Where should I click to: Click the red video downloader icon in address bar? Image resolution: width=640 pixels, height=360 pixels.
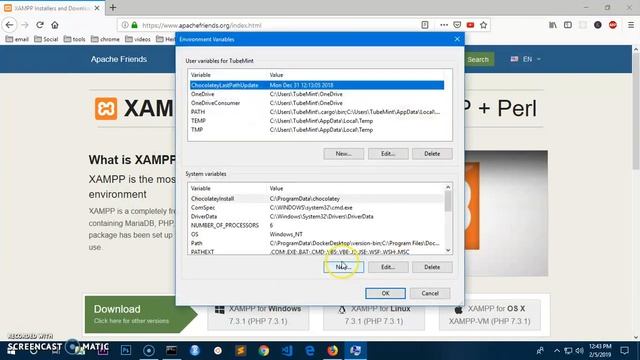pyautogui.click(x=470, y=25)
